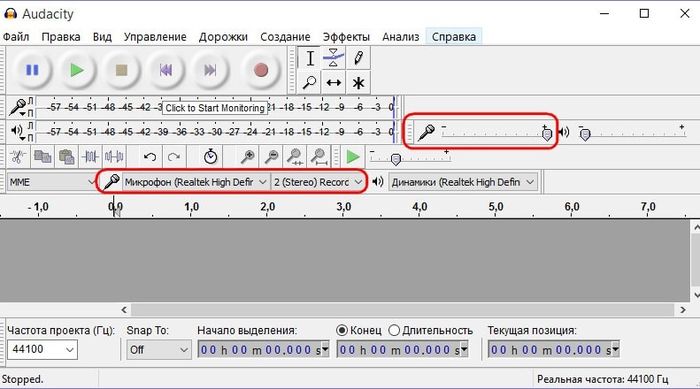Image resolution: width=700 pixels, height=389 pixels.
Task: Click the 2,0 mark on timeline ruler
Action: (267, 207)
